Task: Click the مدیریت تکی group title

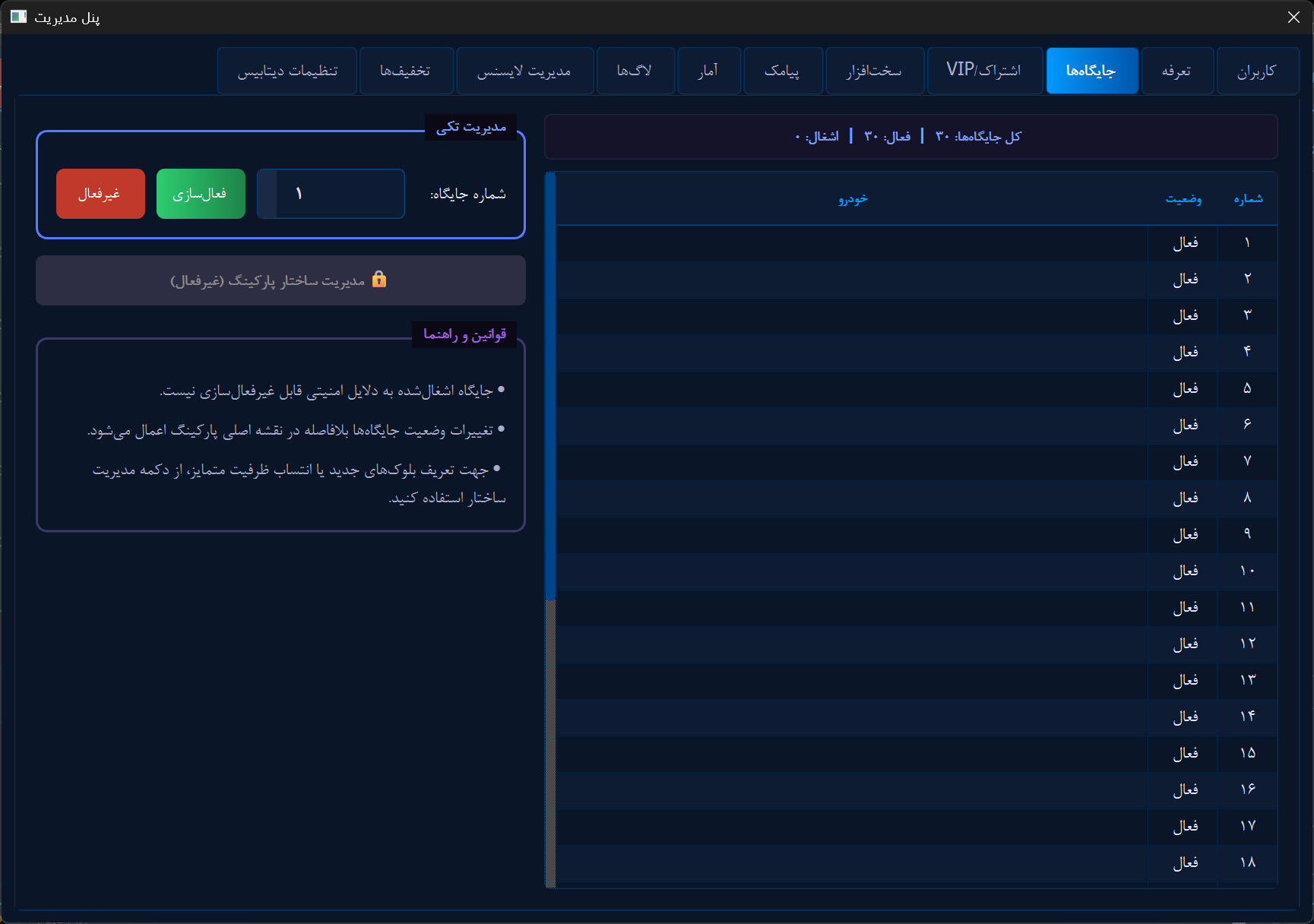Action: click(471, 127)
